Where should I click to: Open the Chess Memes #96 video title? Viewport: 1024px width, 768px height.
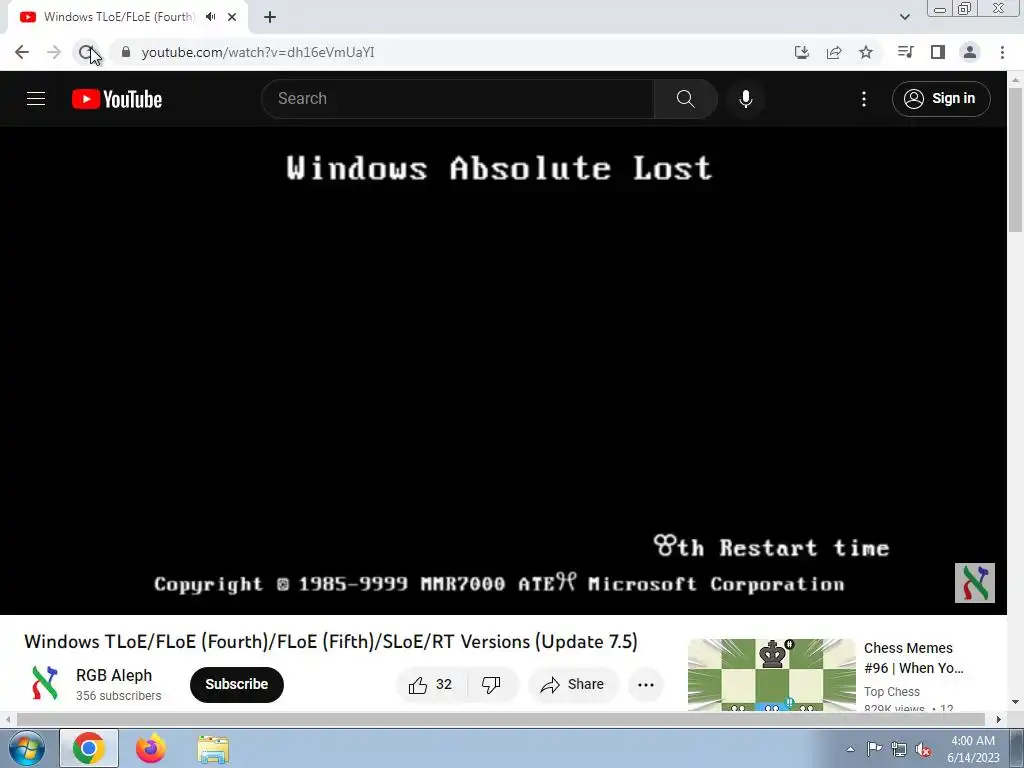point(914,658)
